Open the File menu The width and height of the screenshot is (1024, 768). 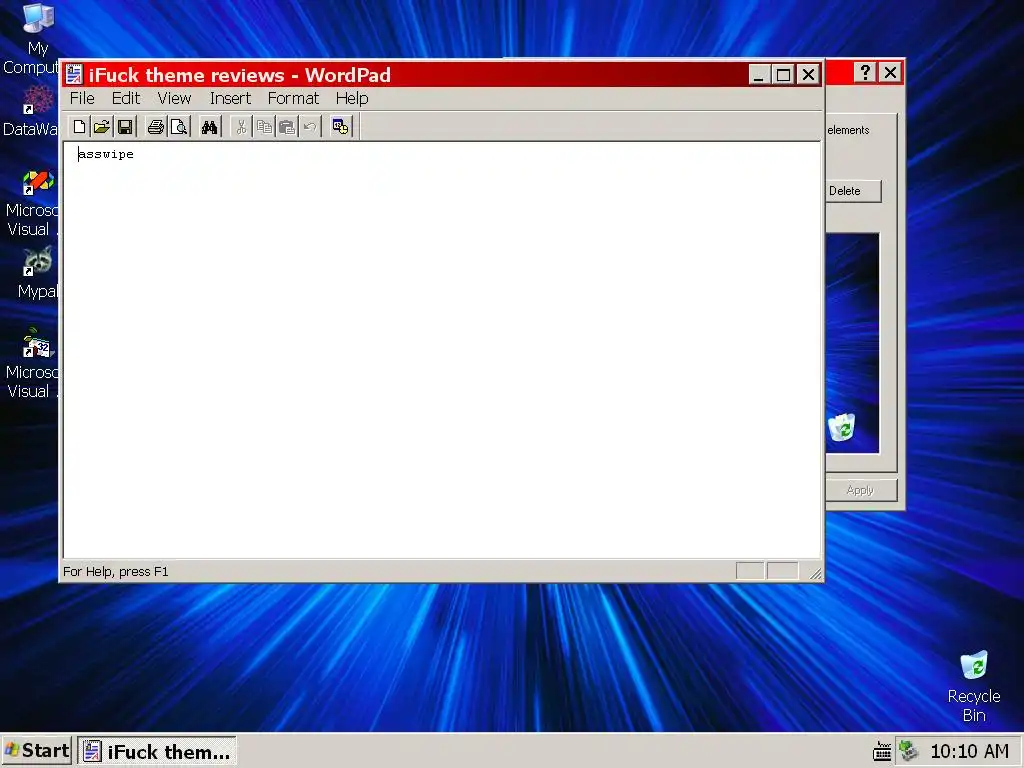(82, 98)
